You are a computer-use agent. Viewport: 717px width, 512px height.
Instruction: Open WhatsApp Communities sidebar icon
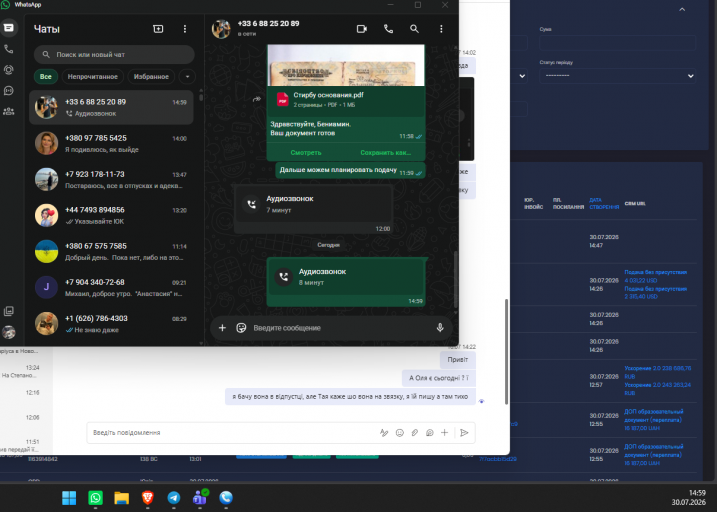coord(9,111)
